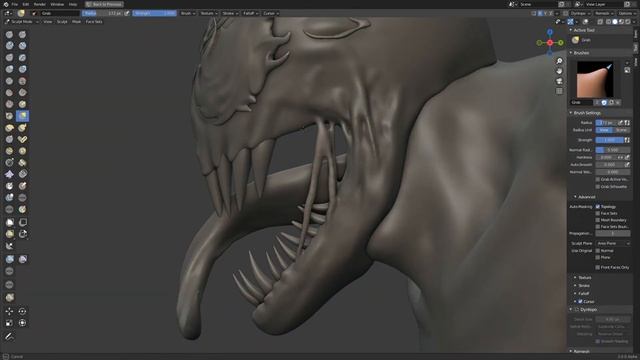This screenshot has height=360, width=640.
Task: Toggle the Cursor panel checkbox
Action: click(x=580, y=301)
